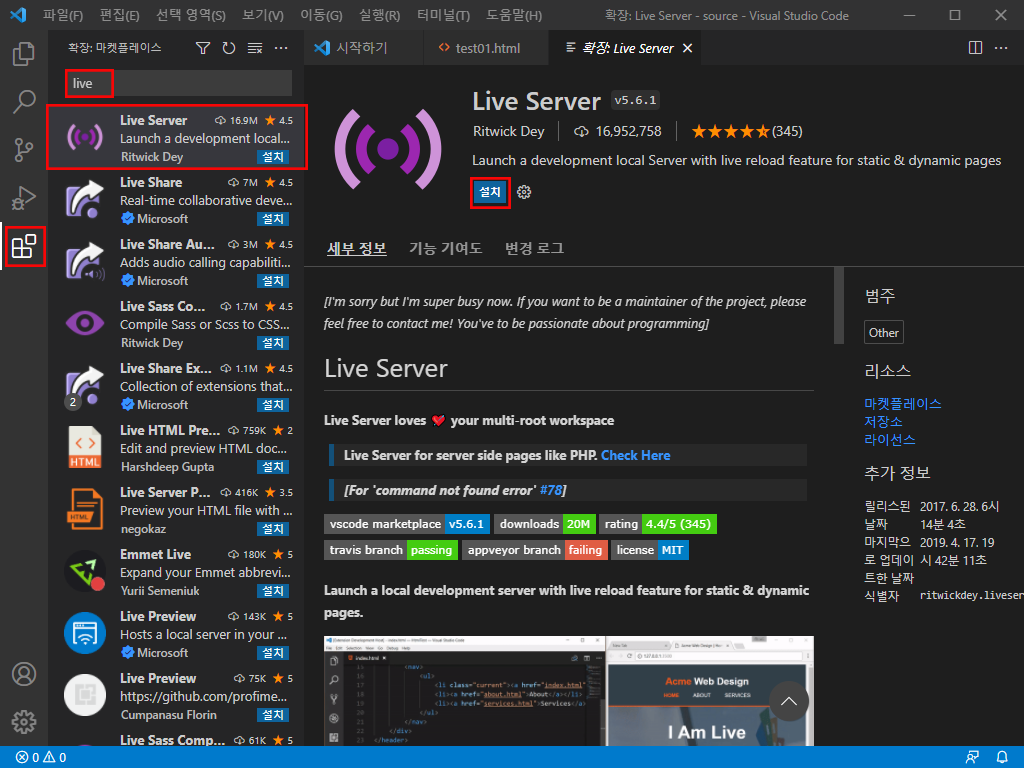Filter extensions with the funnel icon
Viewport: 1024px width, 768px height.
click(203, 48)
